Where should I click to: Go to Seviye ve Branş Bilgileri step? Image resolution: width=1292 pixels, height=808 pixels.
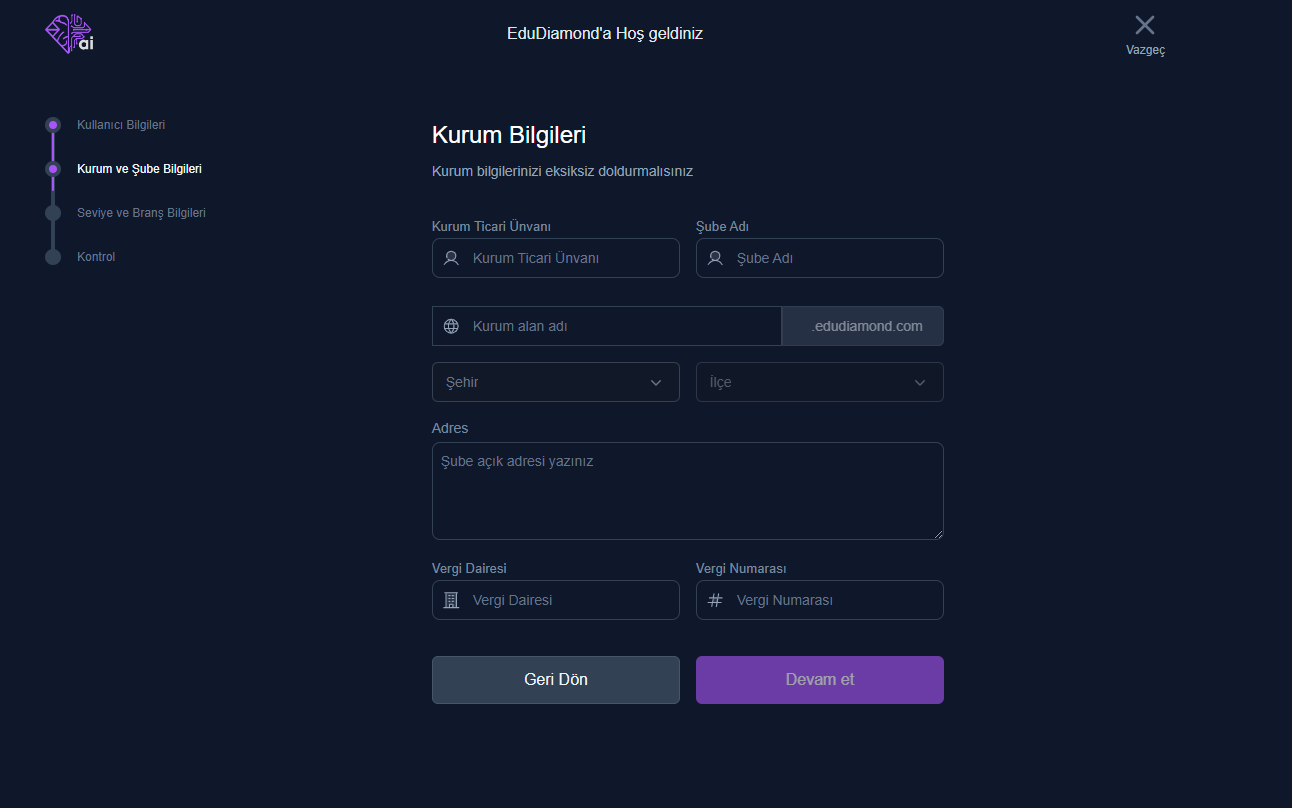click(141, 213)
